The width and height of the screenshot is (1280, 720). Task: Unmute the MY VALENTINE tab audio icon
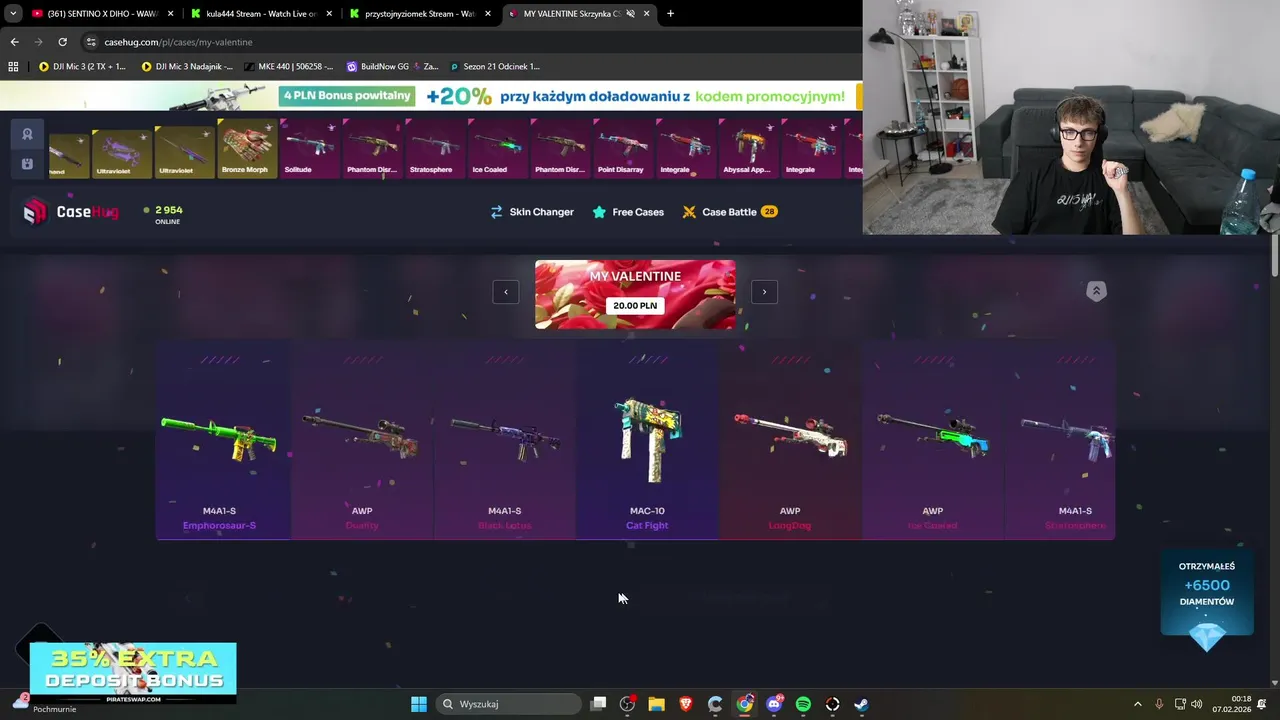point(630,14)
